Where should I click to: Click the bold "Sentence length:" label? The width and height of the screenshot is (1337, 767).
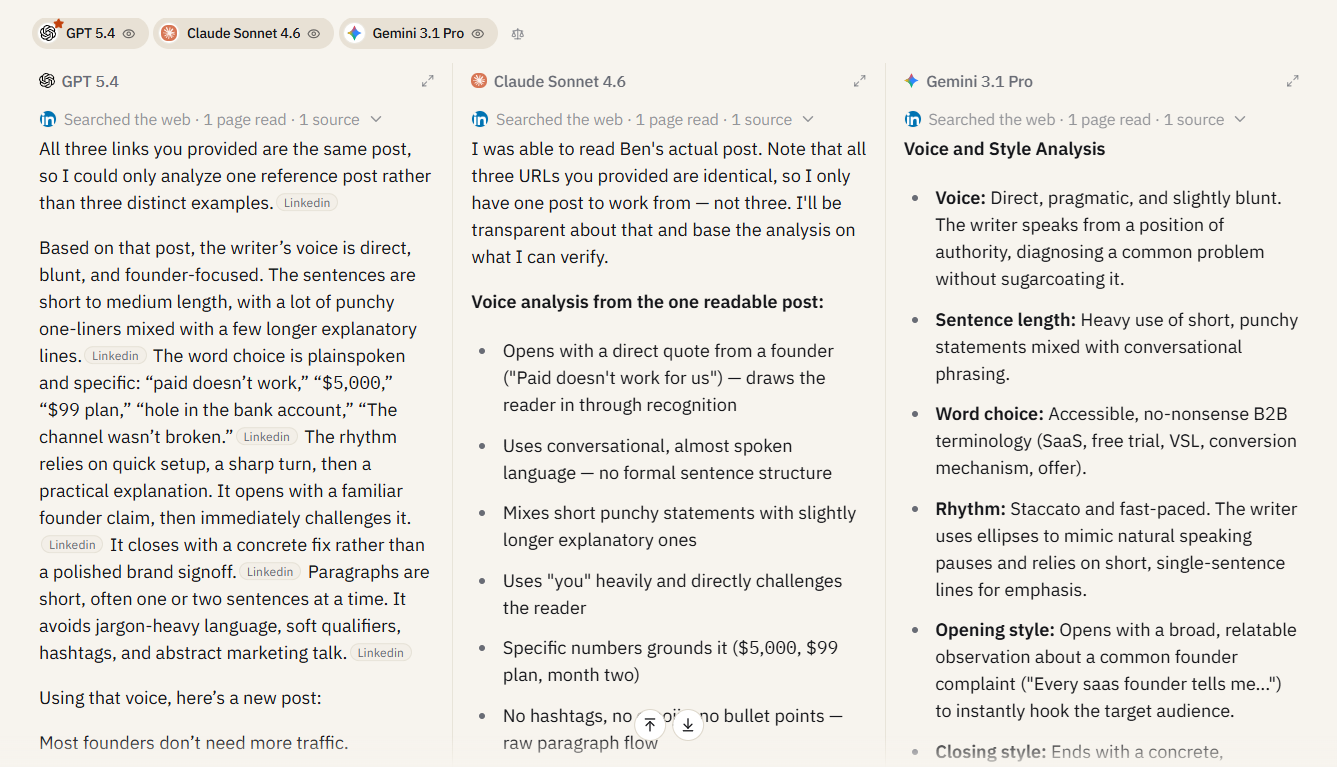[x=1006, y=320]
